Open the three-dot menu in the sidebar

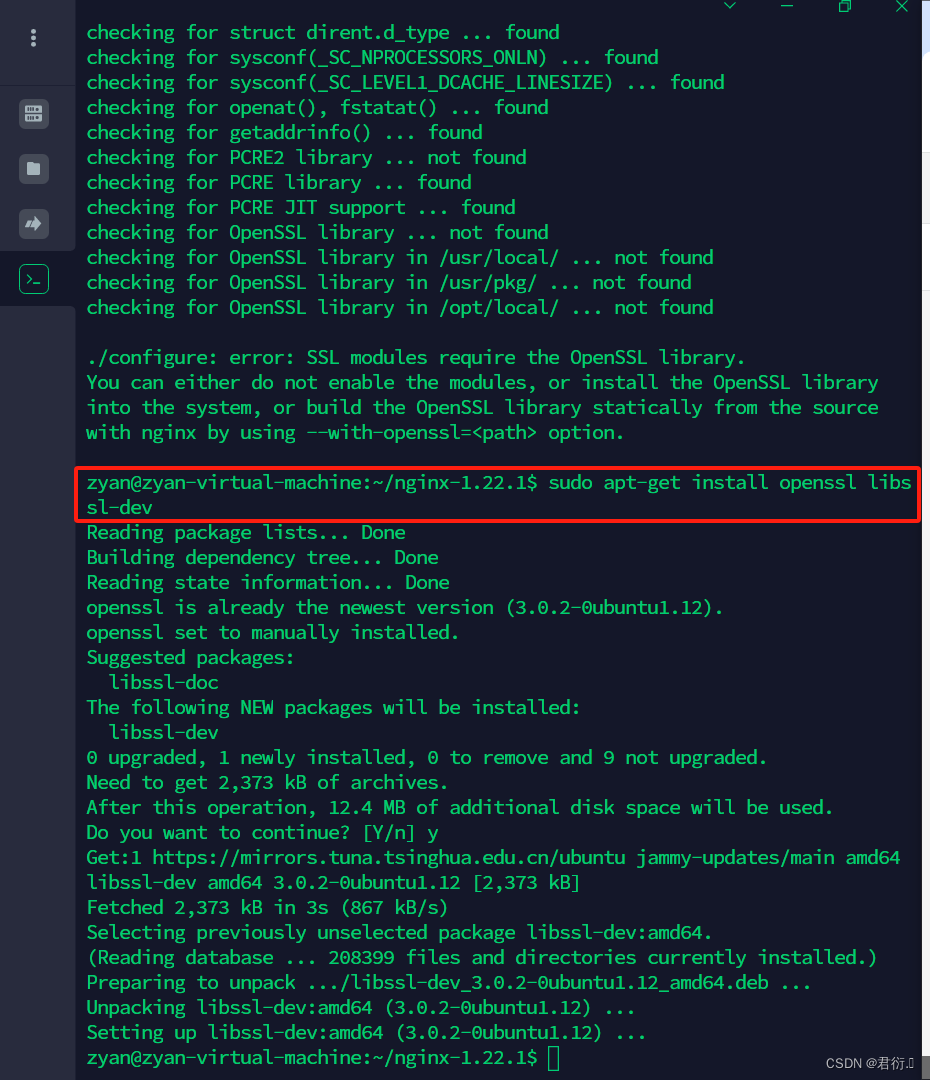point(33,38)
